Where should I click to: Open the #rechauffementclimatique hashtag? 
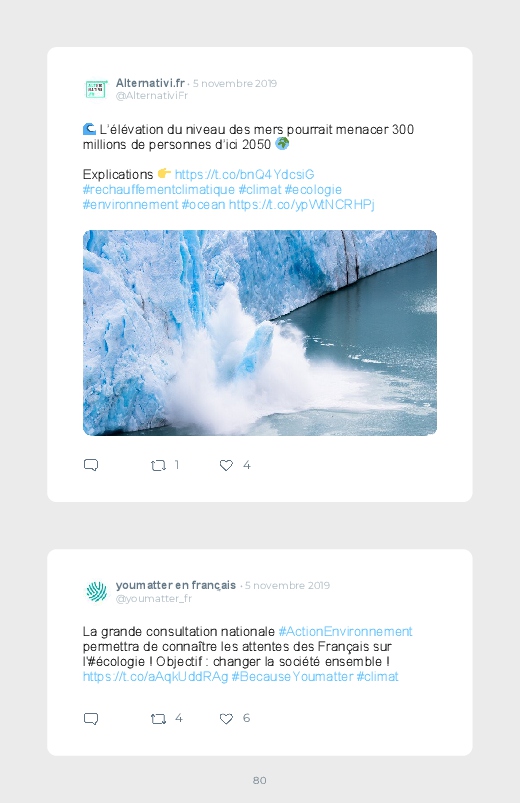coord(159,189)
